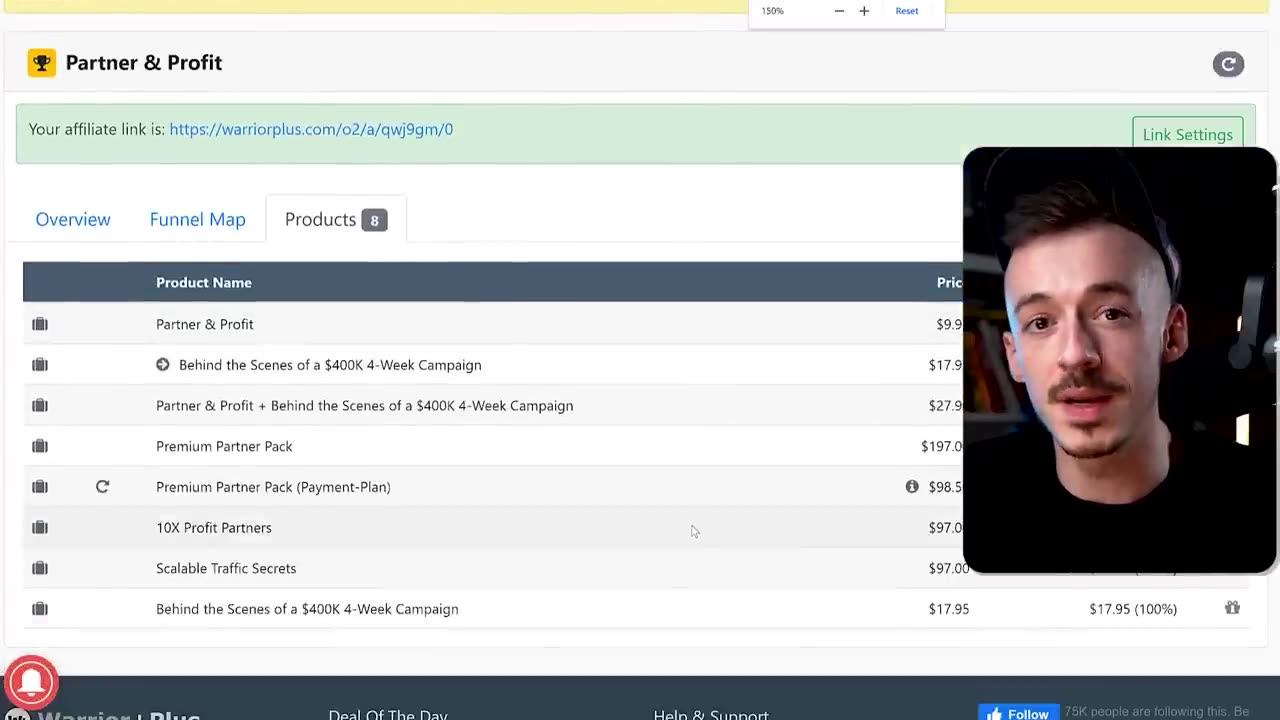Image resolution: width=1280 pixels, height=720 pixels.
Task: Open Link Settings
Action: coord(1187,135)
